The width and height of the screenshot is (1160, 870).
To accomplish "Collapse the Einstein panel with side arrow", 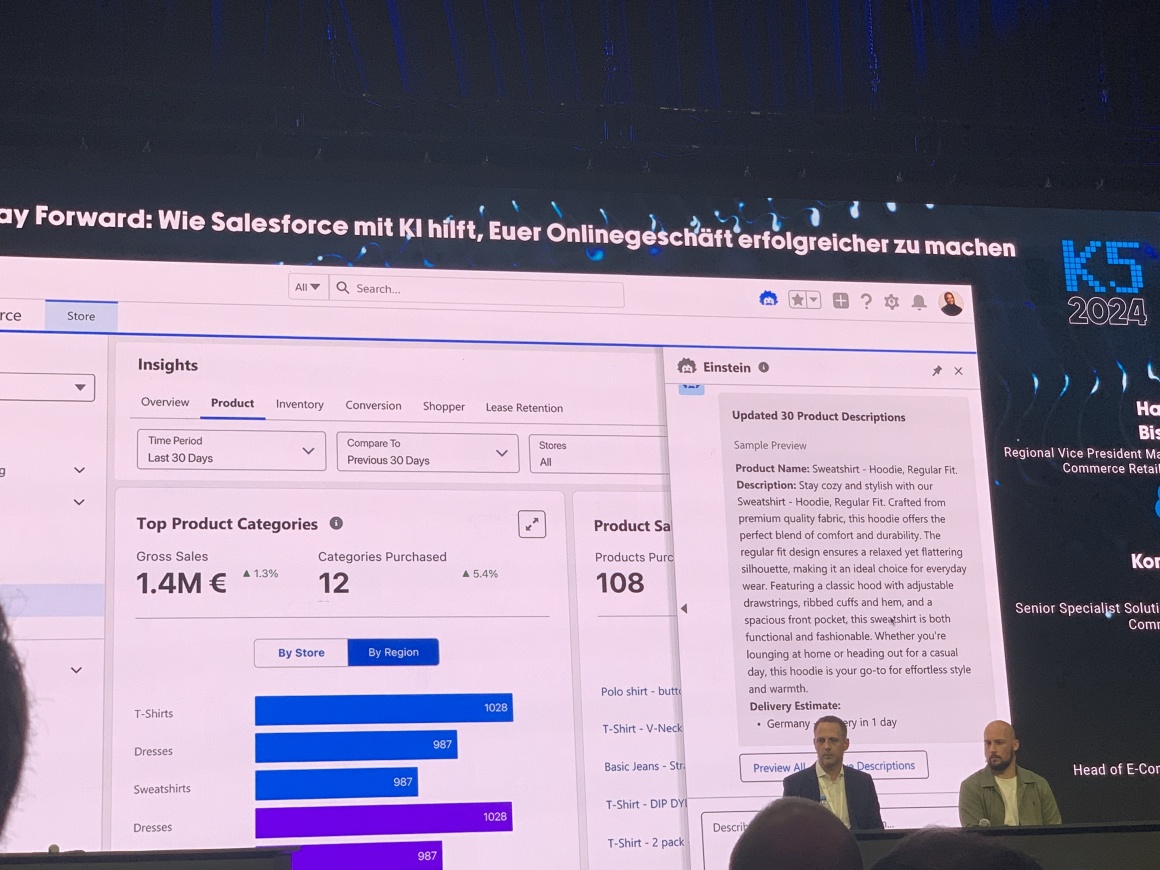I will pyautogui.click(x=684, y=608).
